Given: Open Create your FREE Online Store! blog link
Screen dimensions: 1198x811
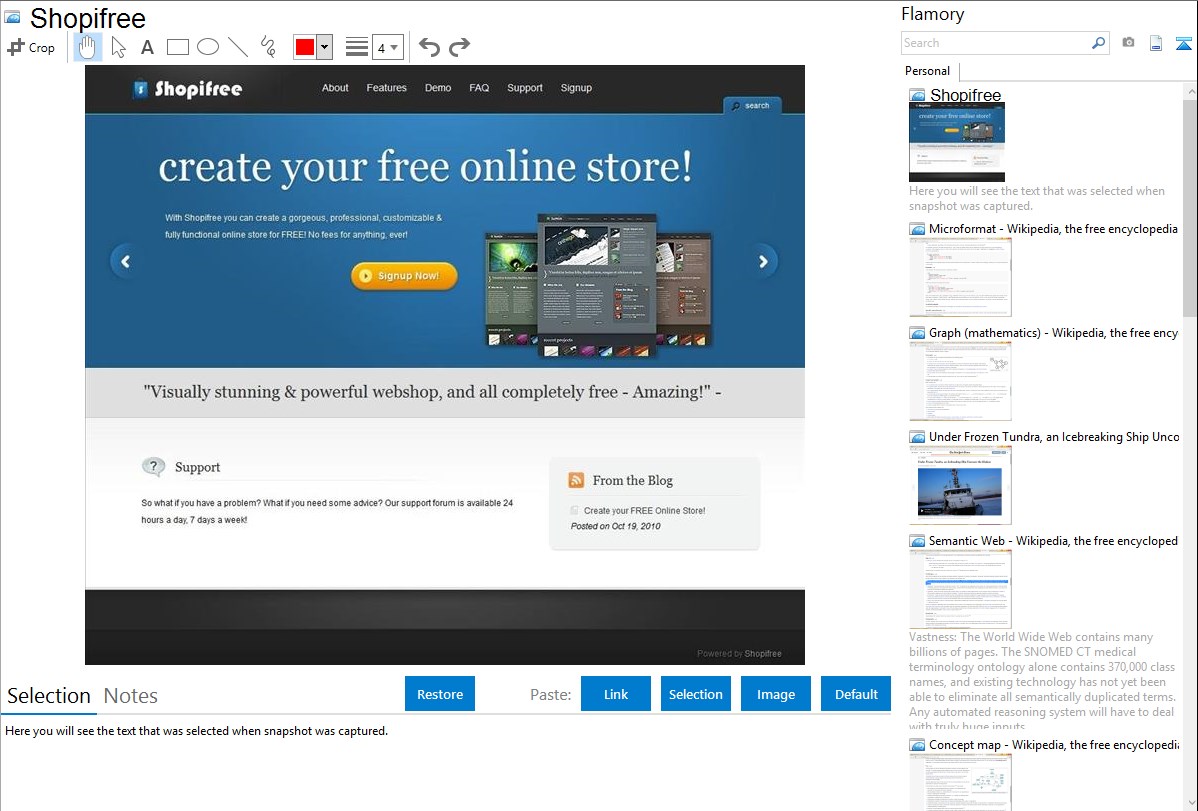Looking at the screenshot, I should coord(644,511).
